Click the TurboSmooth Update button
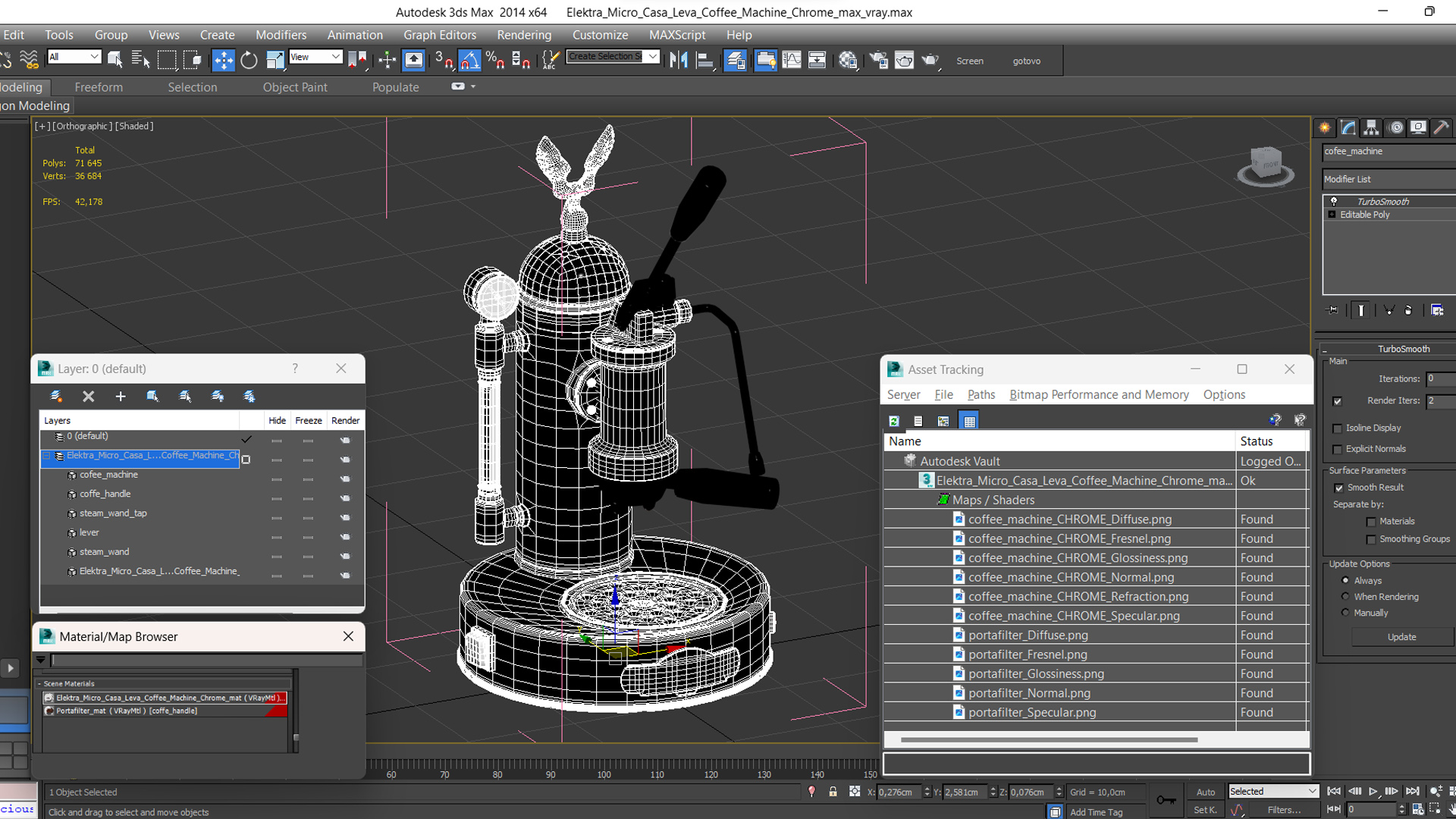 click(1401, 637)
